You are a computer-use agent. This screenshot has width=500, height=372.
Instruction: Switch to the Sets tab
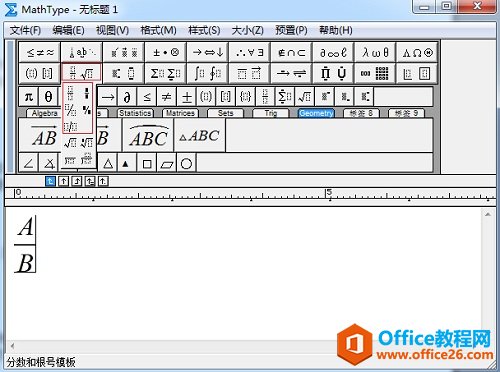[x=226, y=113]
